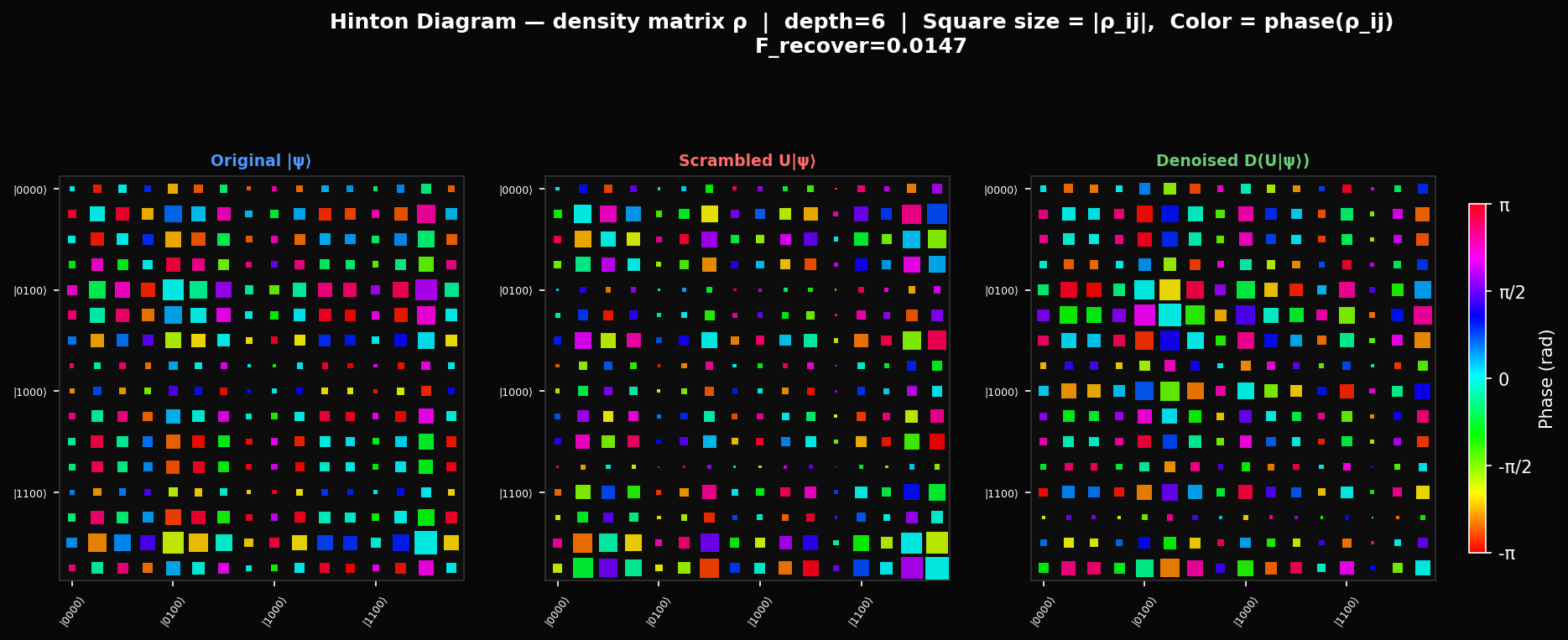The image size is (1568, 640).
Task: Click the π/2 tick label on colorbar
Action: tap(1513, 293)
